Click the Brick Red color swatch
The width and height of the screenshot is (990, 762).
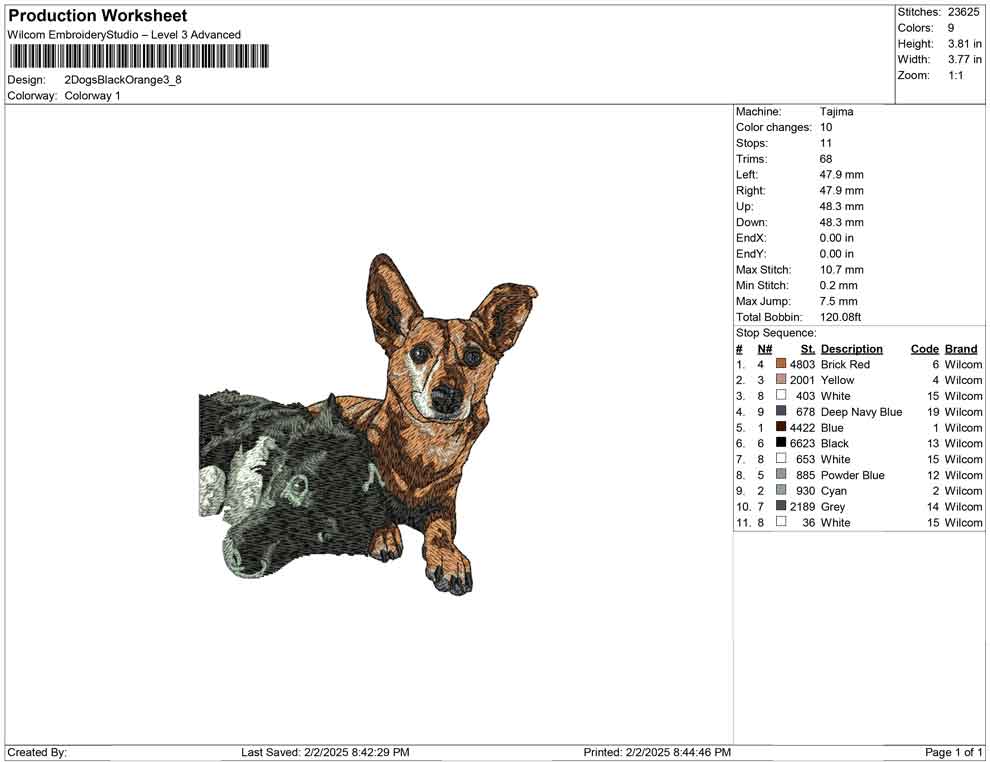point(781,364)
